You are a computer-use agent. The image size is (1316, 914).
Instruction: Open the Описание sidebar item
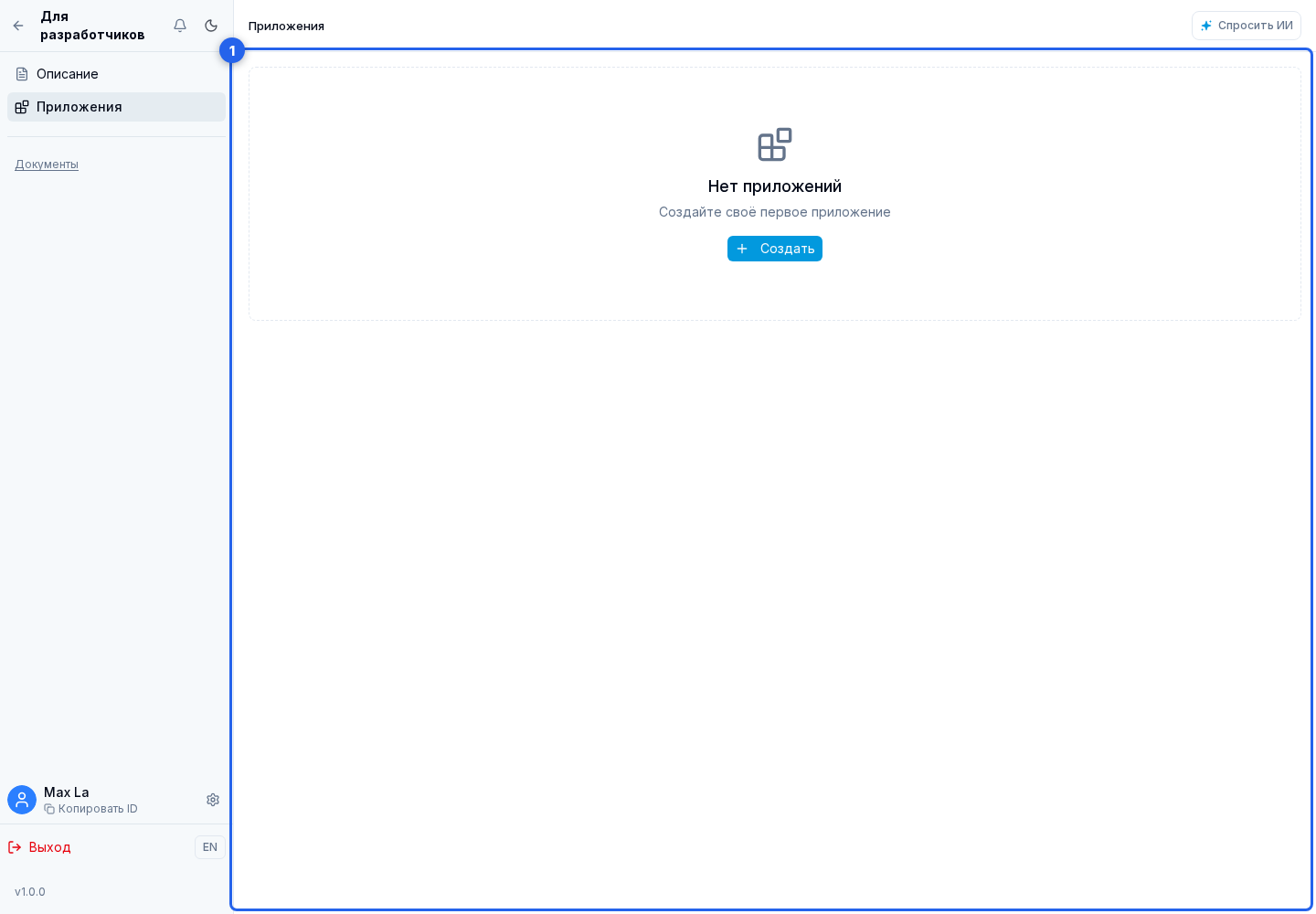coord(116,74)
